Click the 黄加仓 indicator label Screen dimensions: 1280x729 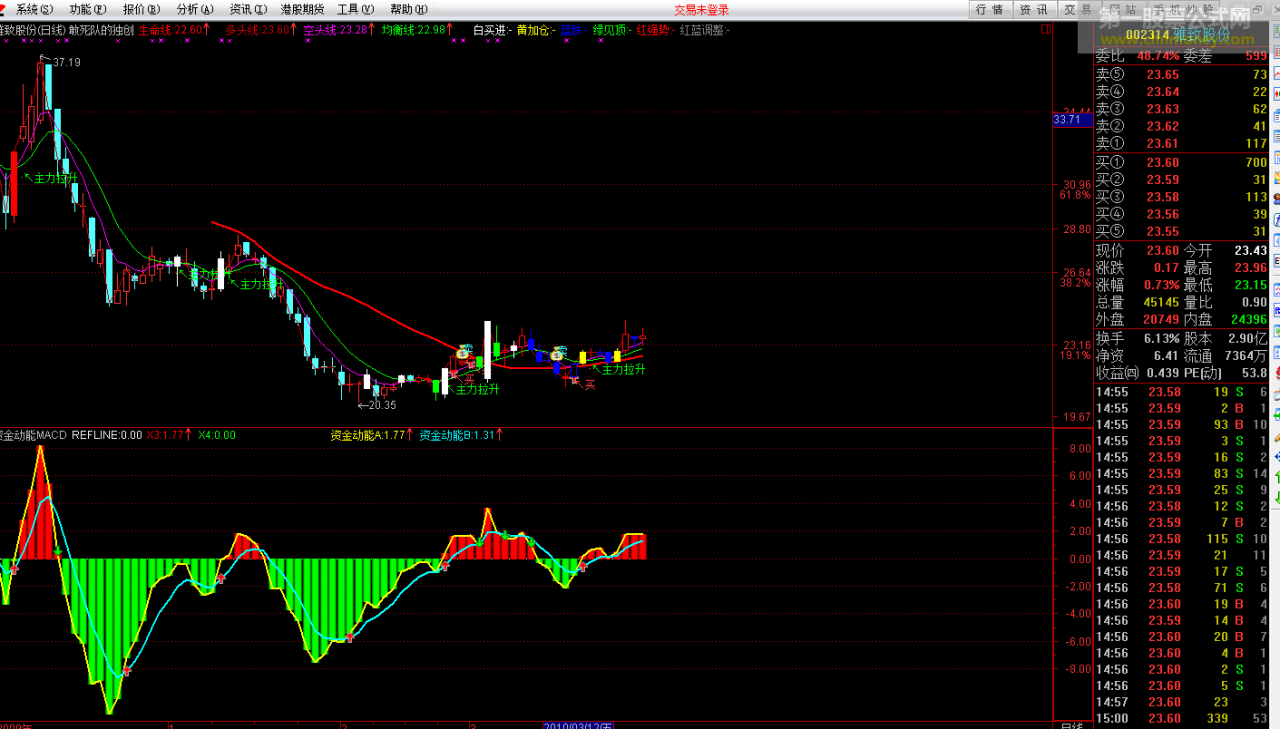point(536,30)
